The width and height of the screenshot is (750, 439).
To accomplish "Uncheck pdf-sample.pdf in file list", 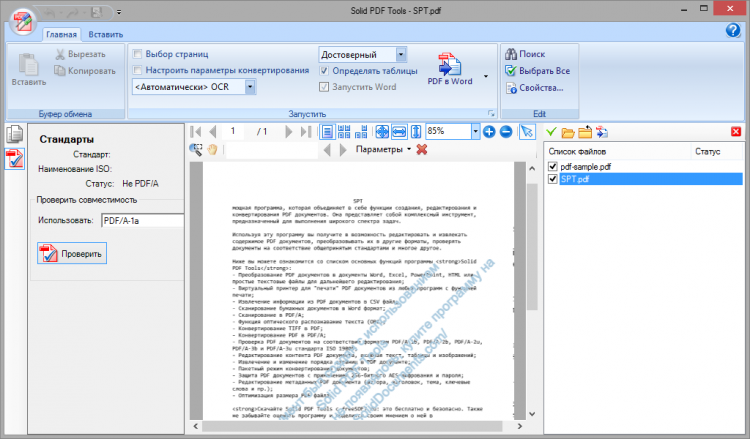I will click(x=552, y=166).
